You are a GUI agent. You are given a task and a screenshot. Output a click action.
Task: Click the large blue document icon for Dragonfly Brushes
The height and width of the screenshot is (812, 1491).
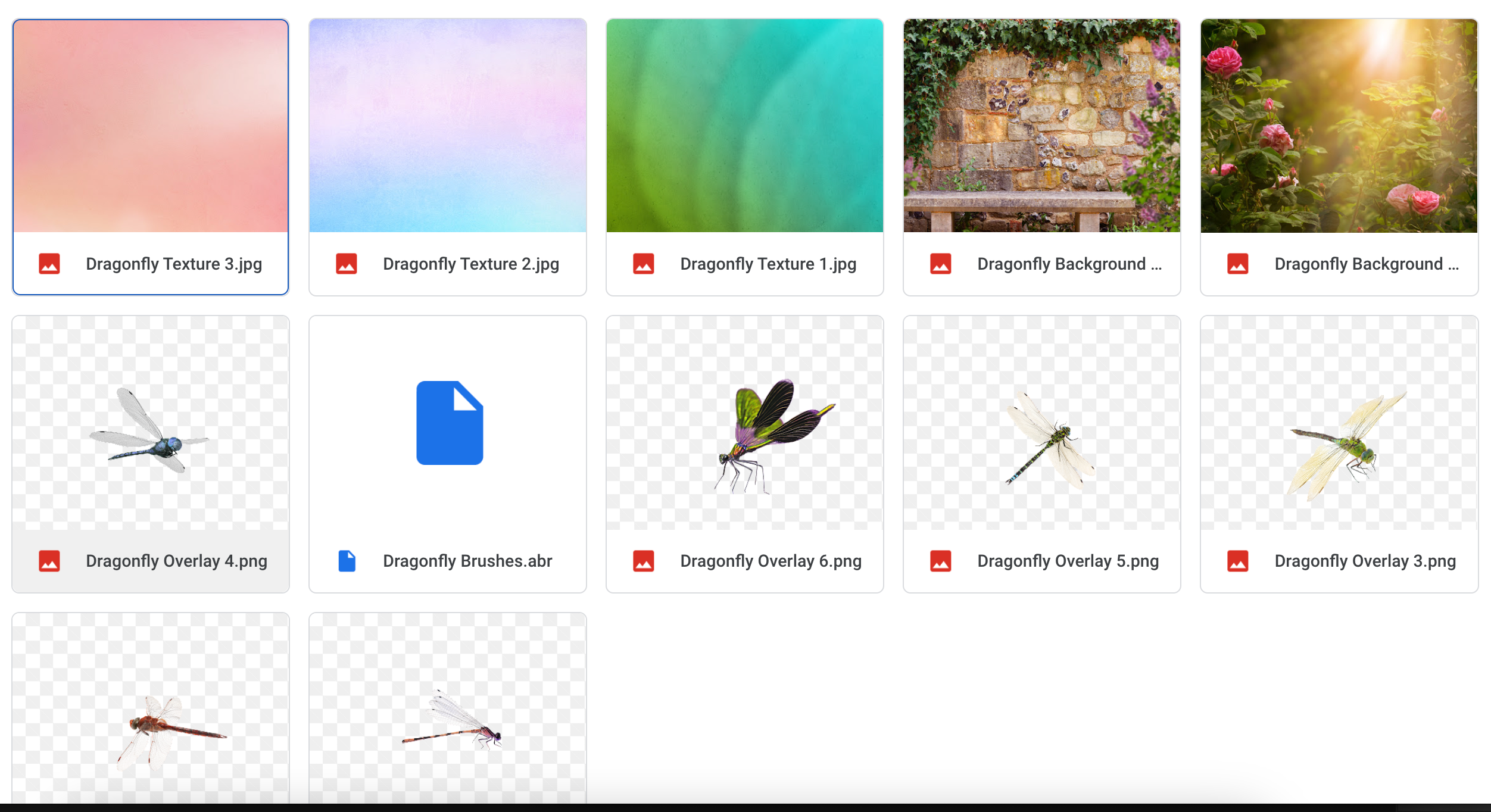click(x=450, y=423)
